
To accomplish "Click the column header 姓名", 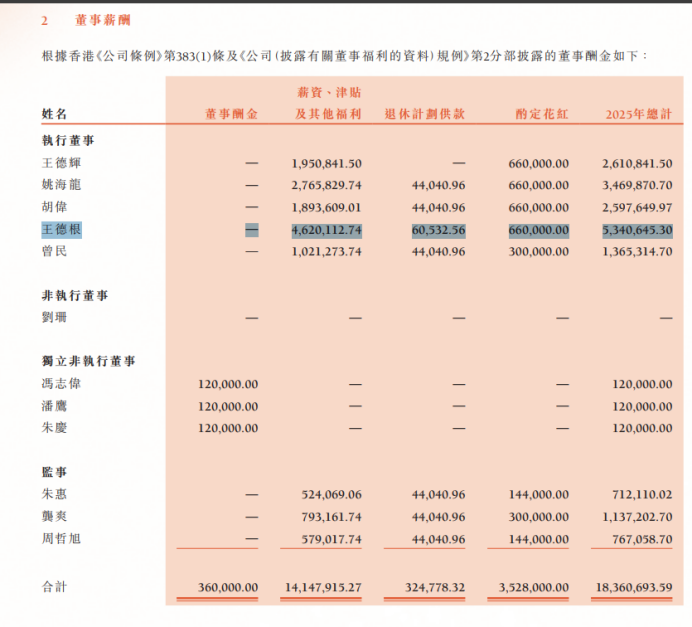I will coord(54,114).
